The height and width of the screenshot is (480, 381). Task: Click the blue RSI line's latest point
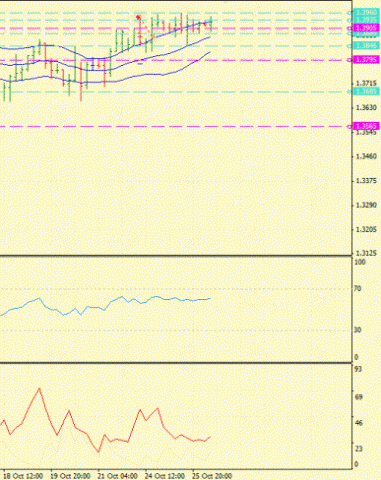tap(210, 298)
